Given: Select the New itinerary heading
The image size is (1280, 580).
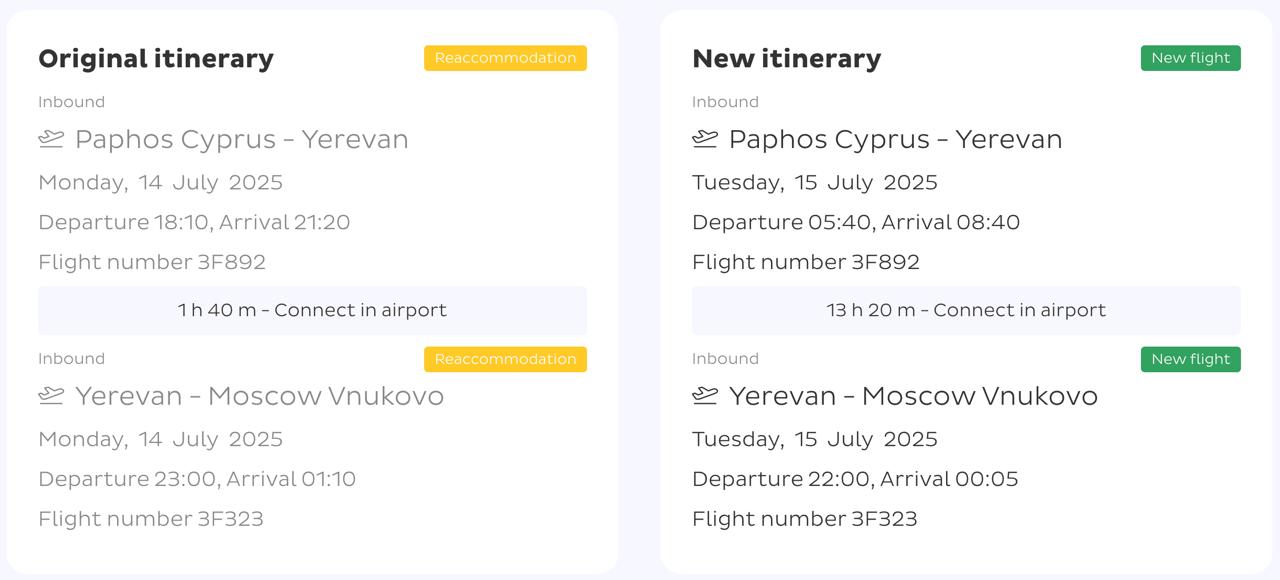Looking at the screenshot, I should [x=786, y=59].
